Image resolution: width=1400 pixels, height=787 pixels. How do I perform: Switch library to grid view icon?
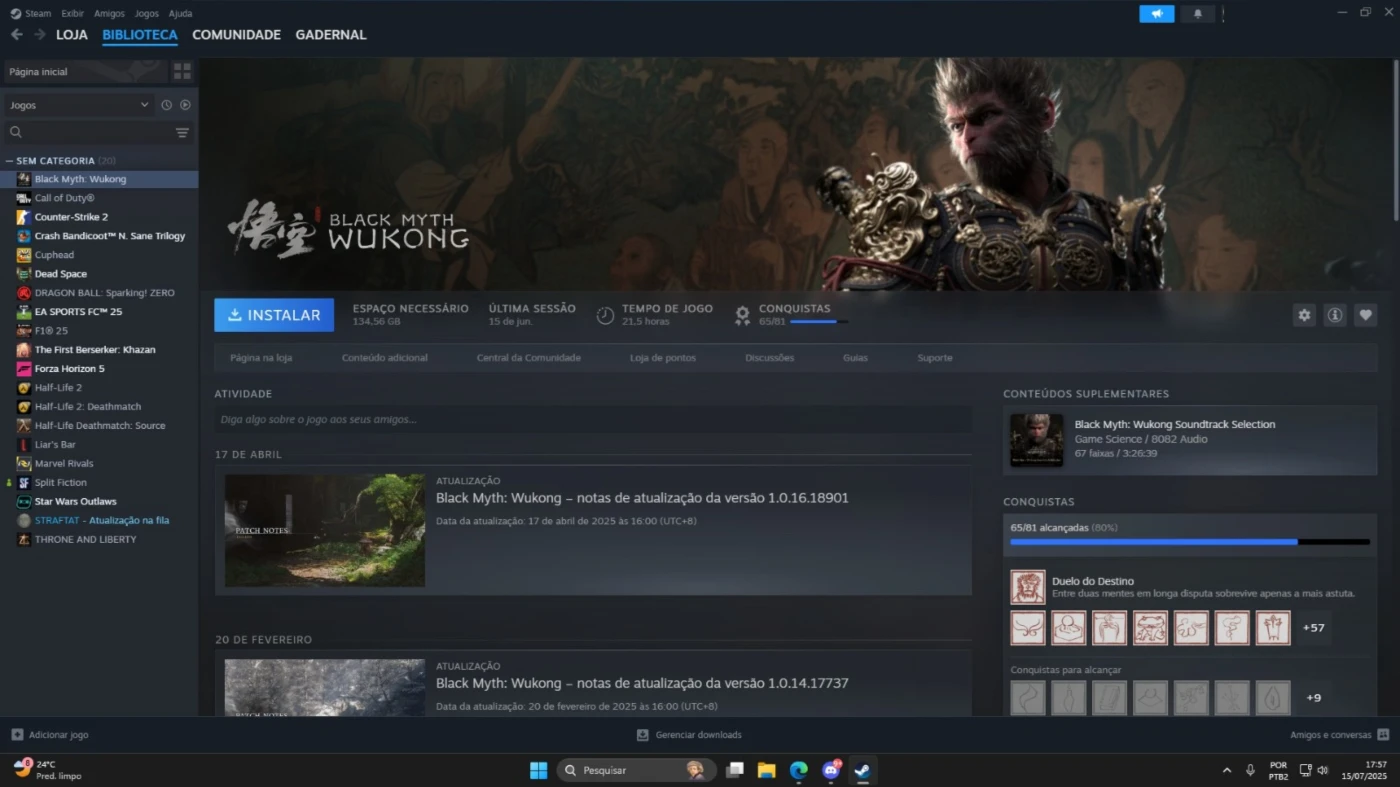click(182, 71)
